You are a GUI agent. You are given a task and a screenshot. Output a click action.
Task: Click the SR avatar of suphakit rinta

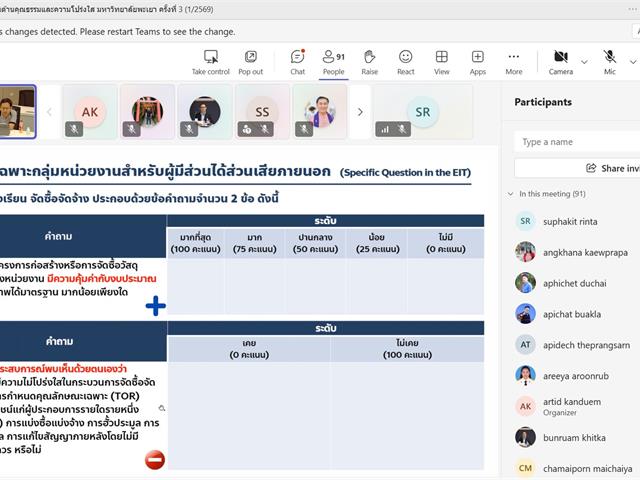[525, 221]
